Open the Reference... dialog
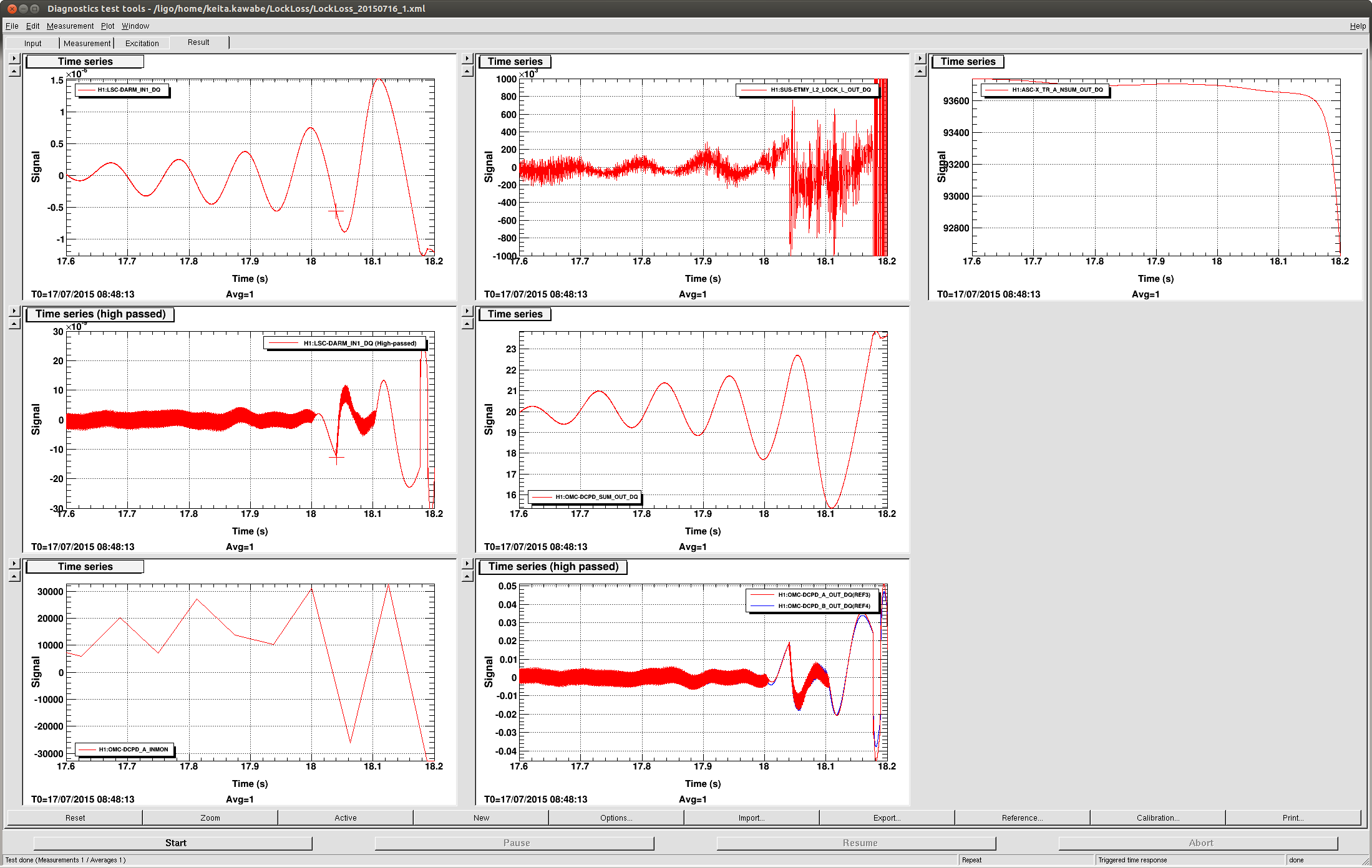 point(1023,817)
